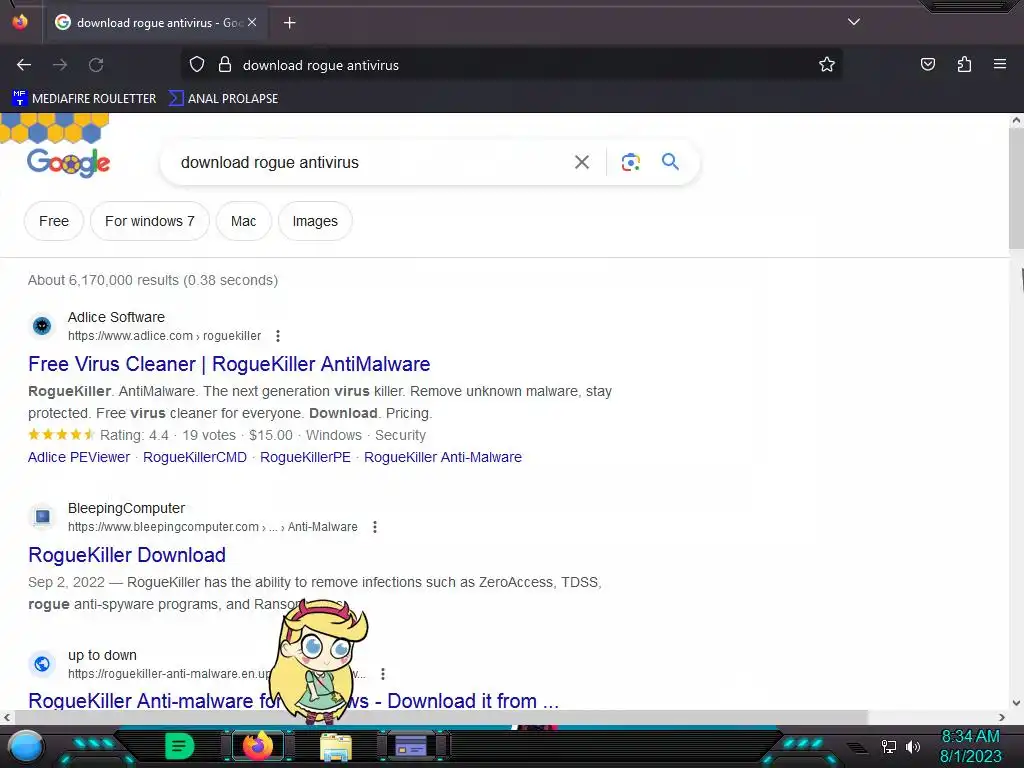Select the Free filter chip
This screenshot has width=1024, height=768.
(54, 221)
